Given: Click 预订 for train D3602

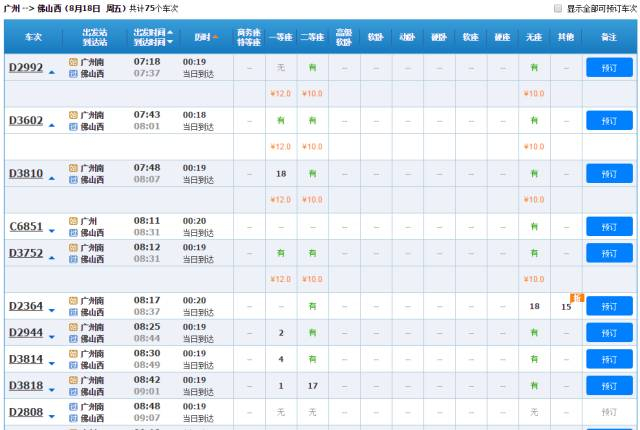Looking at the screenshot, I should point(609,120).
